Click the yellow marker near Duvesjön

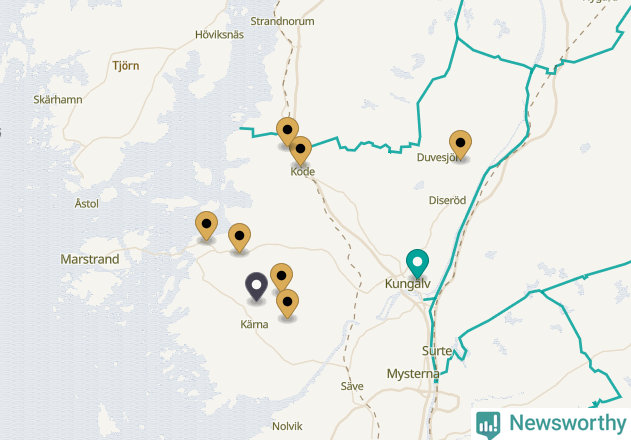click(460, 145)
